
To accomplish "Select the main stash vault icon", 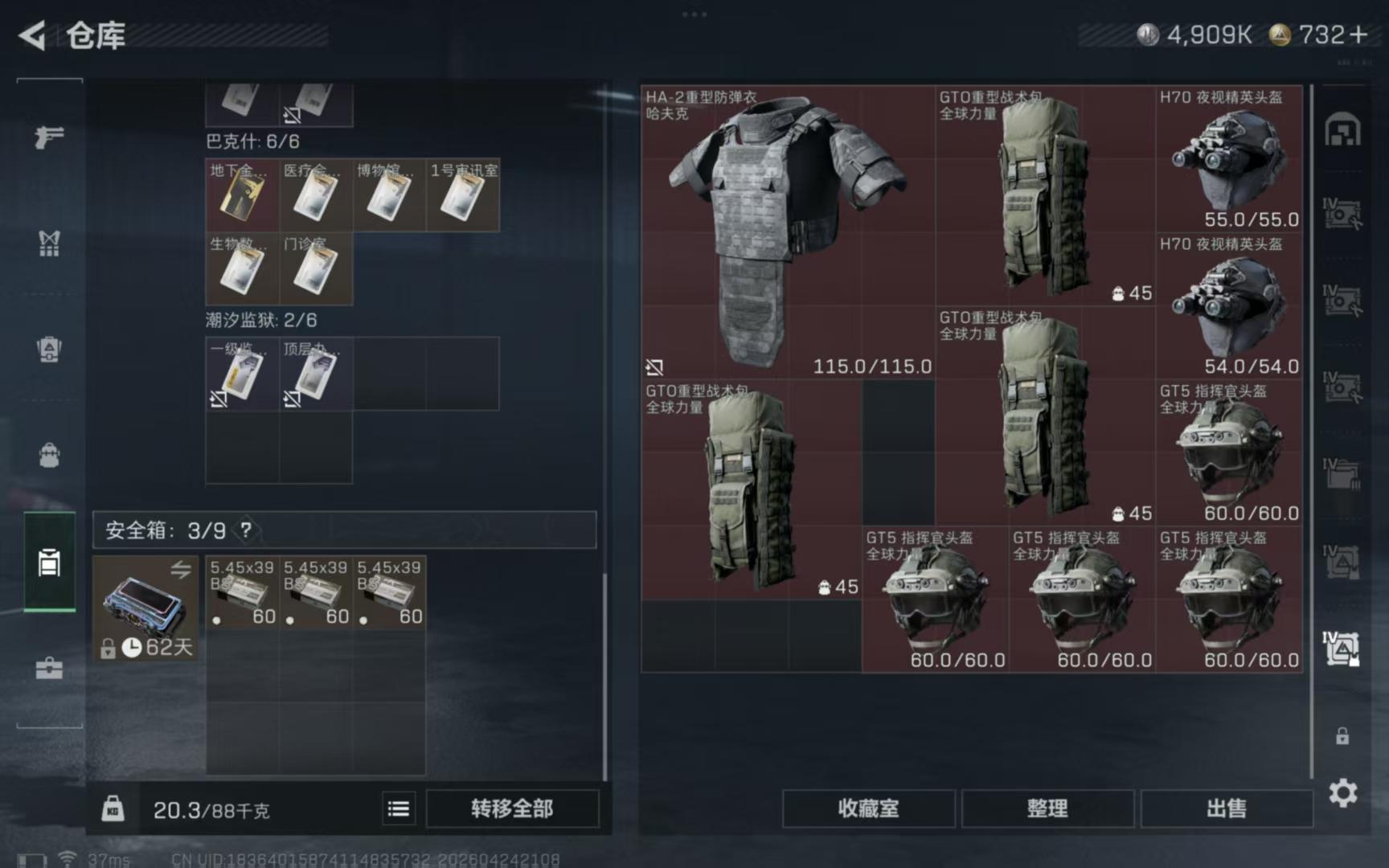I will pyautogui.click(x=1342, y=130).
